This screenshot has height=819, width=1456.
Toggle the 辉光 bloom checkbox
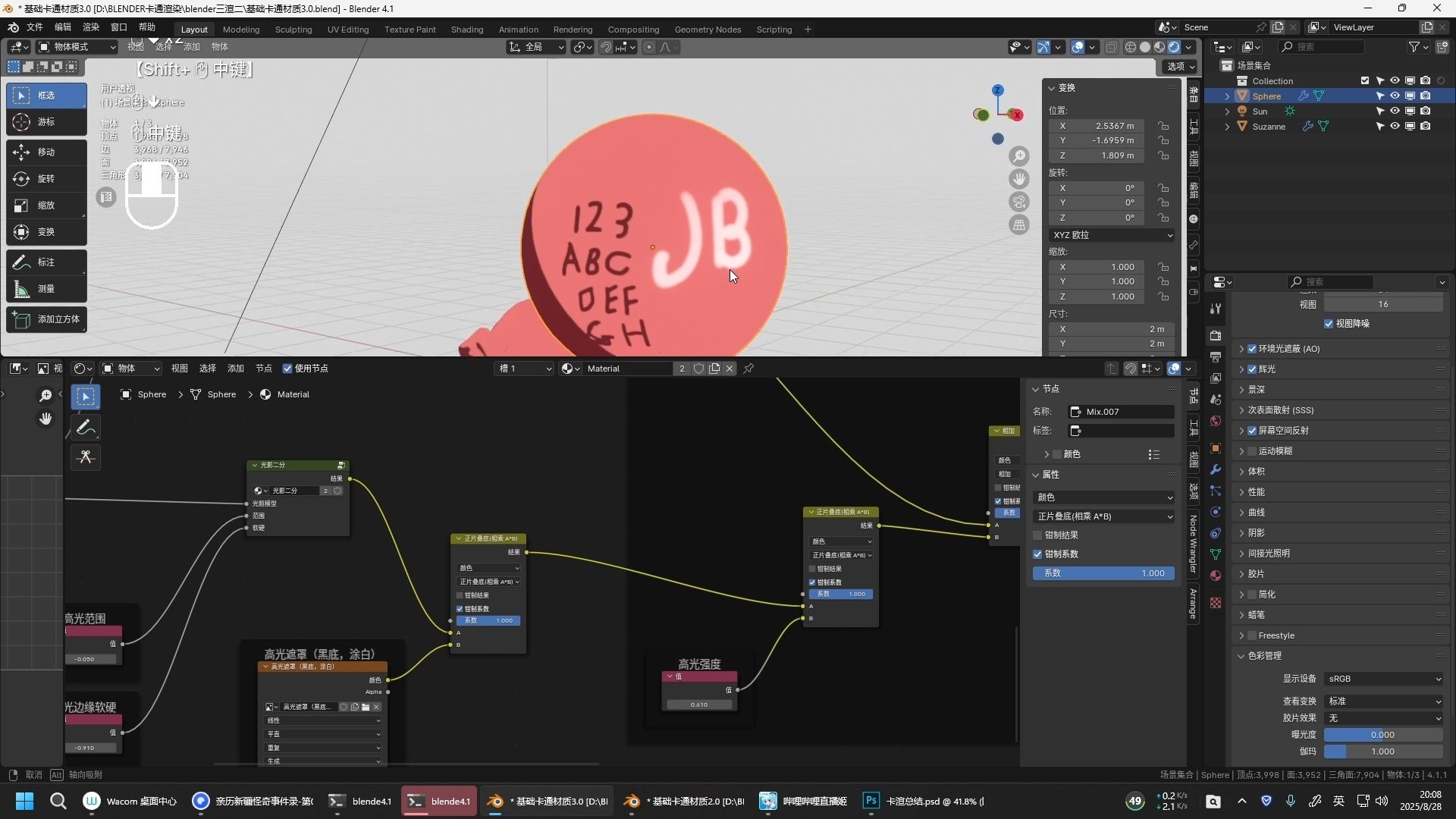[1252, 369]
